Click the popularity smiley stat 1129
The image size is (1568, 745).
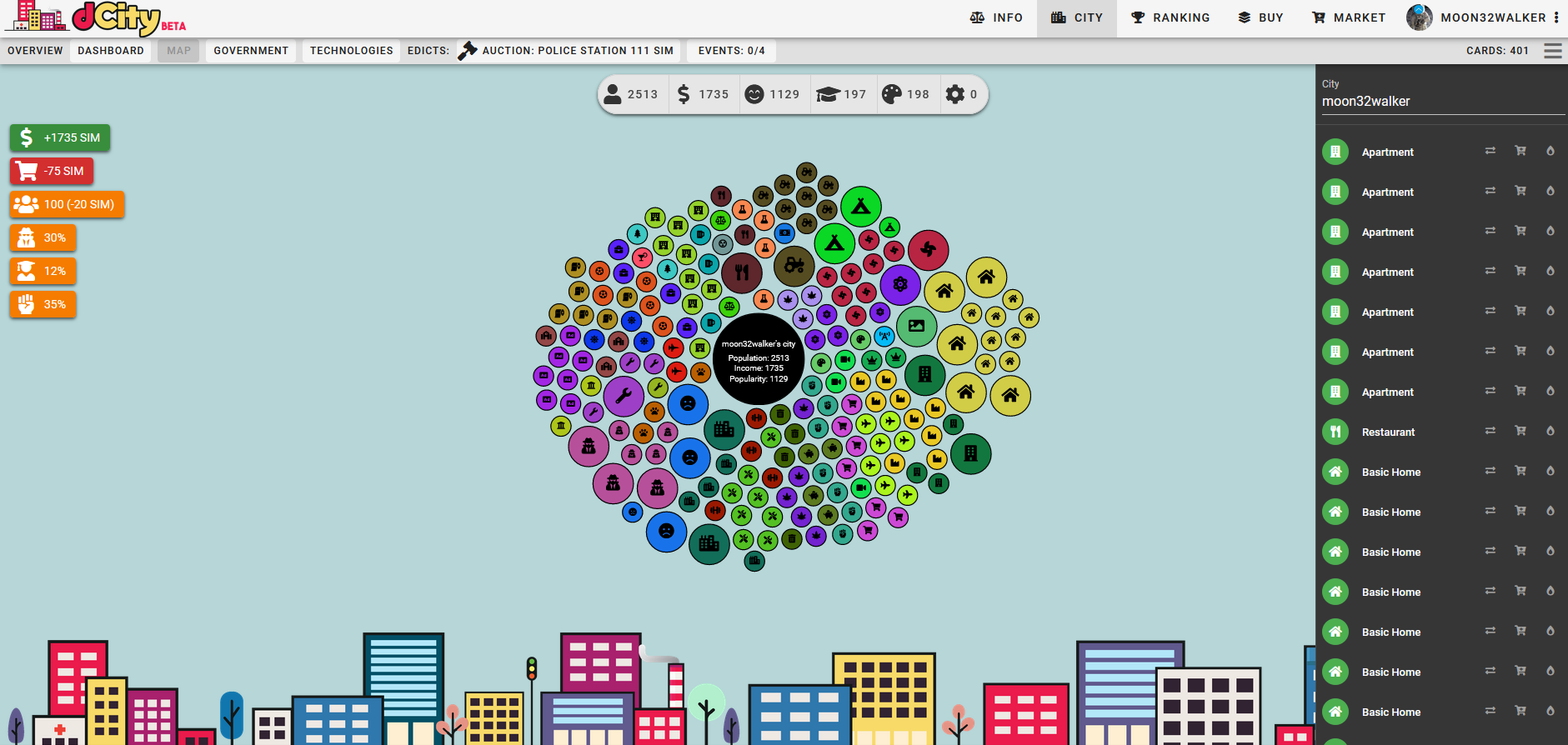(772, 94)
